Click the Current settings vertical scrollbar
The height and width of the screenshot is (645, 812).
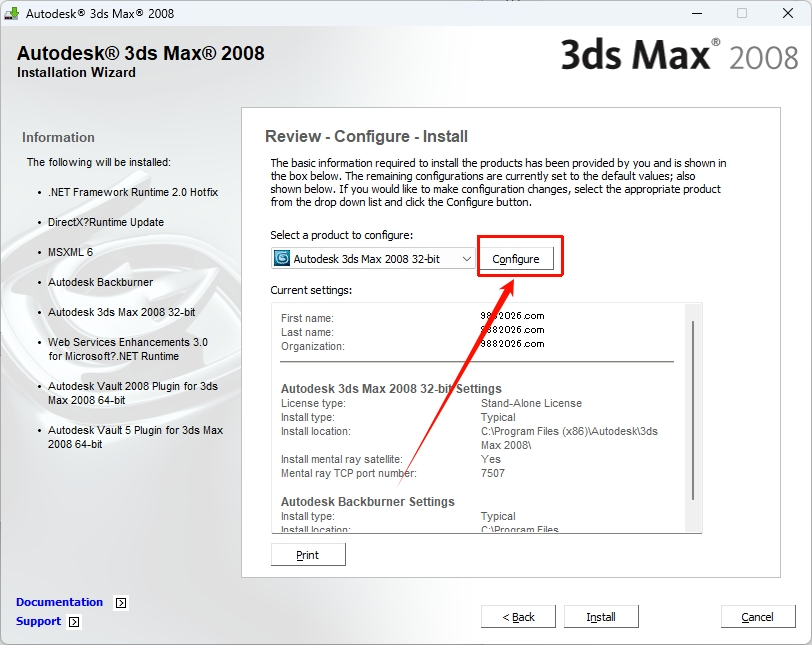(692, 410)
